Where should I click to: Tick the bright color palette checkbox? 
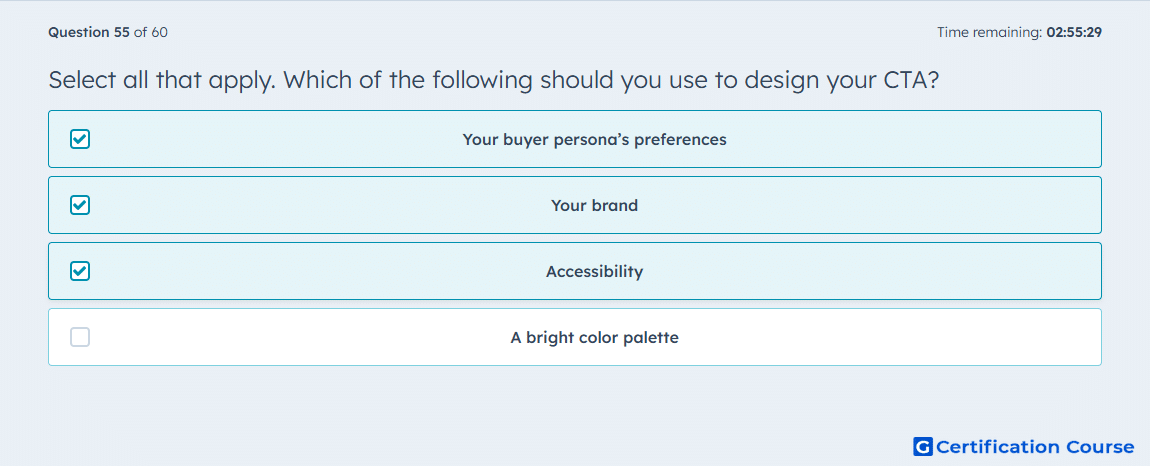pyautogui.click(x=80, y=337)
